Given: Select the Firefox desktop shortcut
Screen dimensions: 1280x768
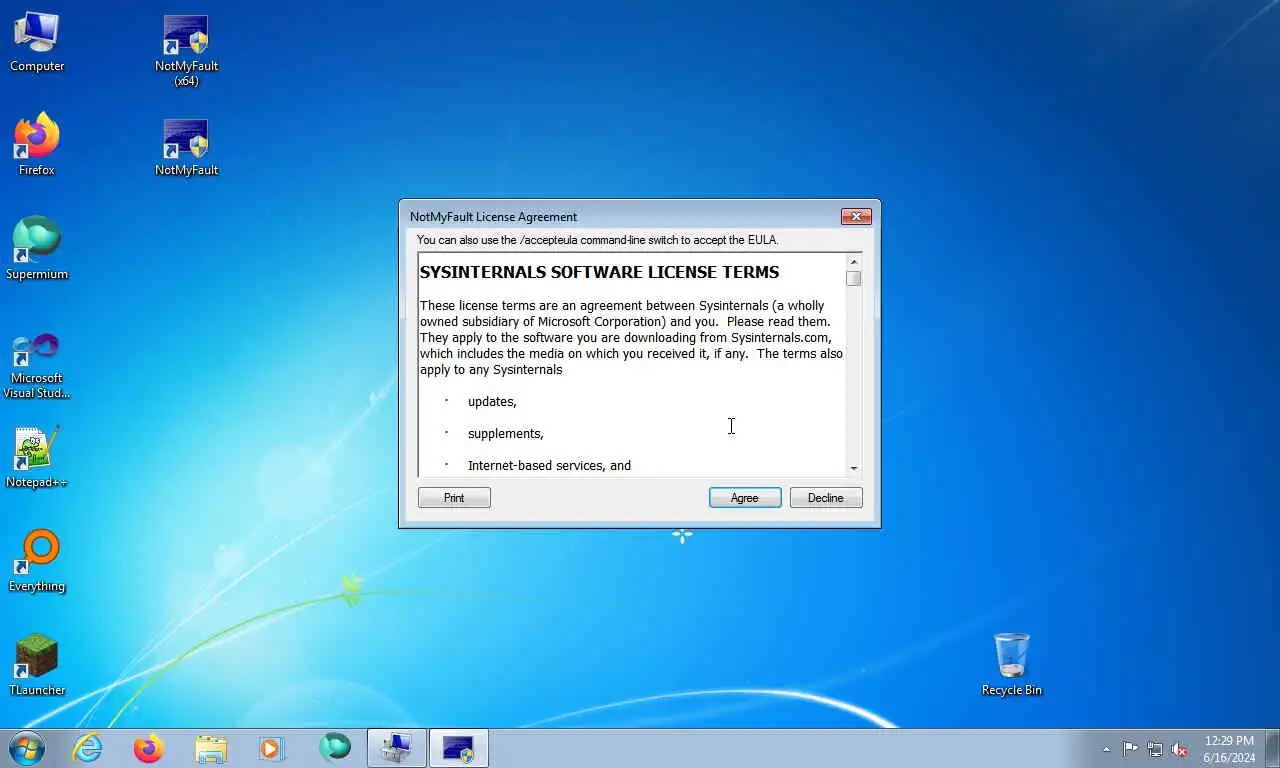Looking at the screenshot, I should point(37,146).
